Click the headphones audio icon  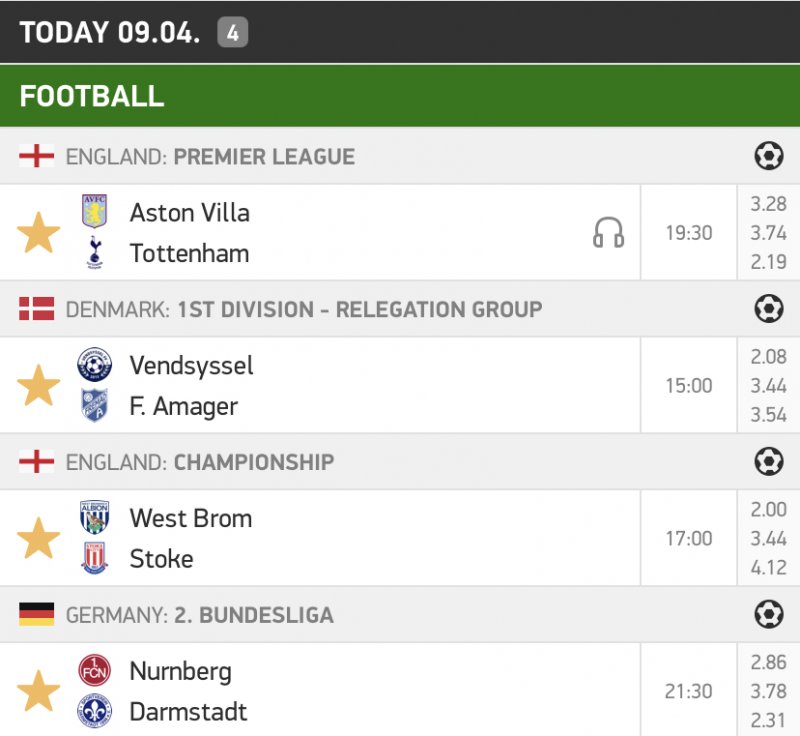(608, 233)
